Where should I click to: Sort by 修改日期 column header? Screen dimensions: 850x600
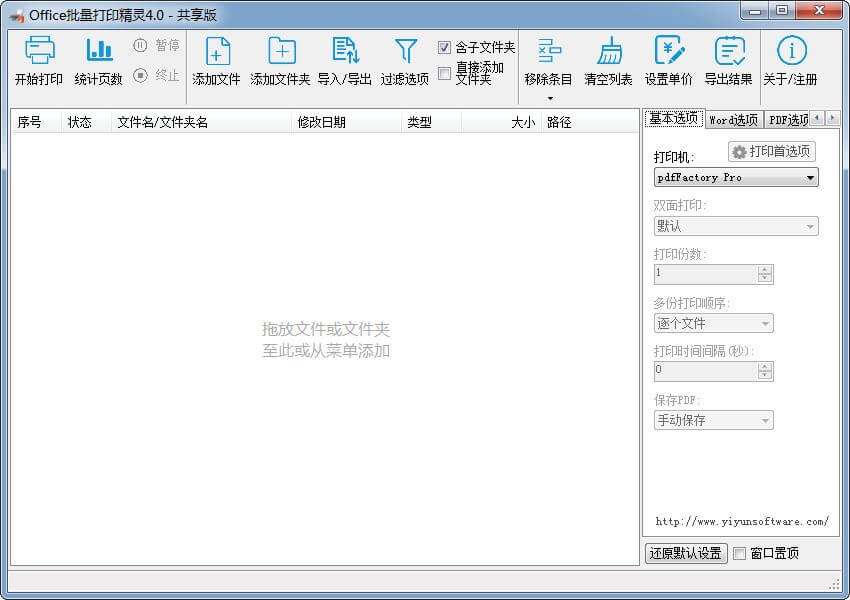click(x=346, y=122)
